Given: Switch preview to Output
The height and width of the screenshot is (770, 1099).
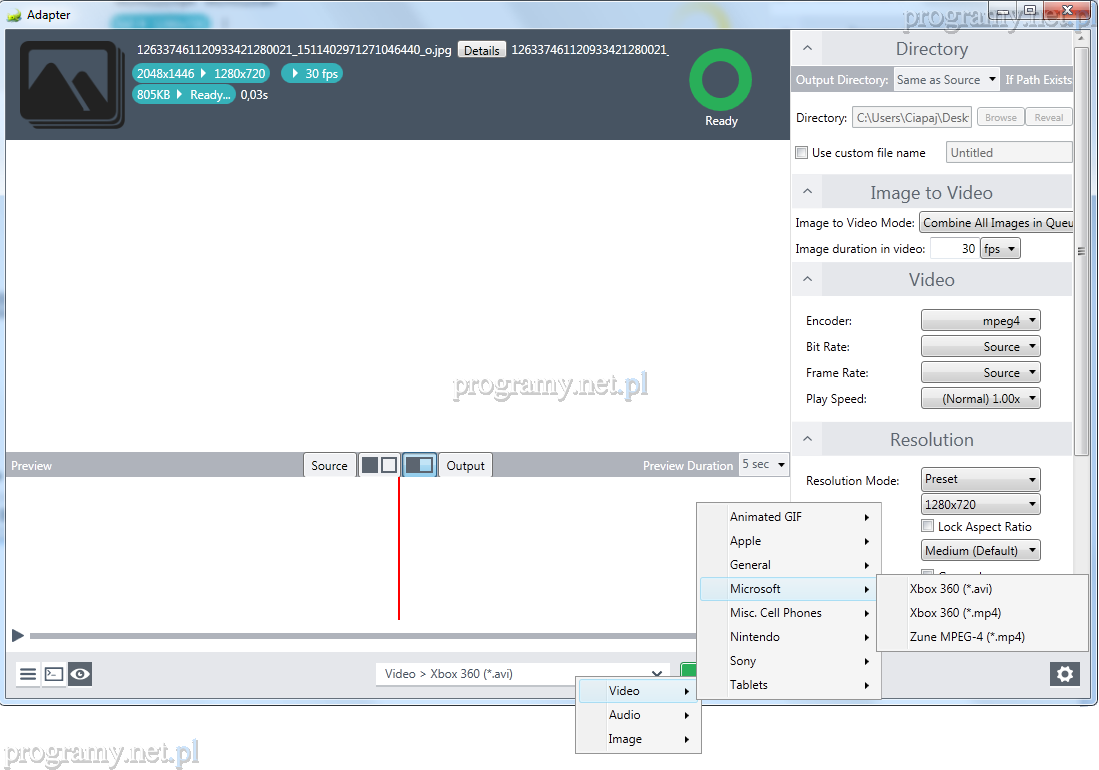Looking at the screenshot, I should point(465,465).
